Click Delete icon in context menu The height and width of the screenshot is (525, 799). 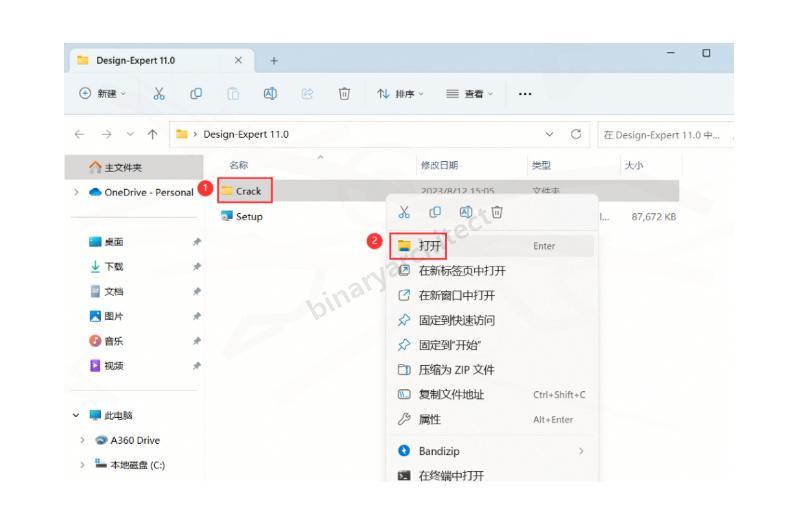tap(497, 212)
